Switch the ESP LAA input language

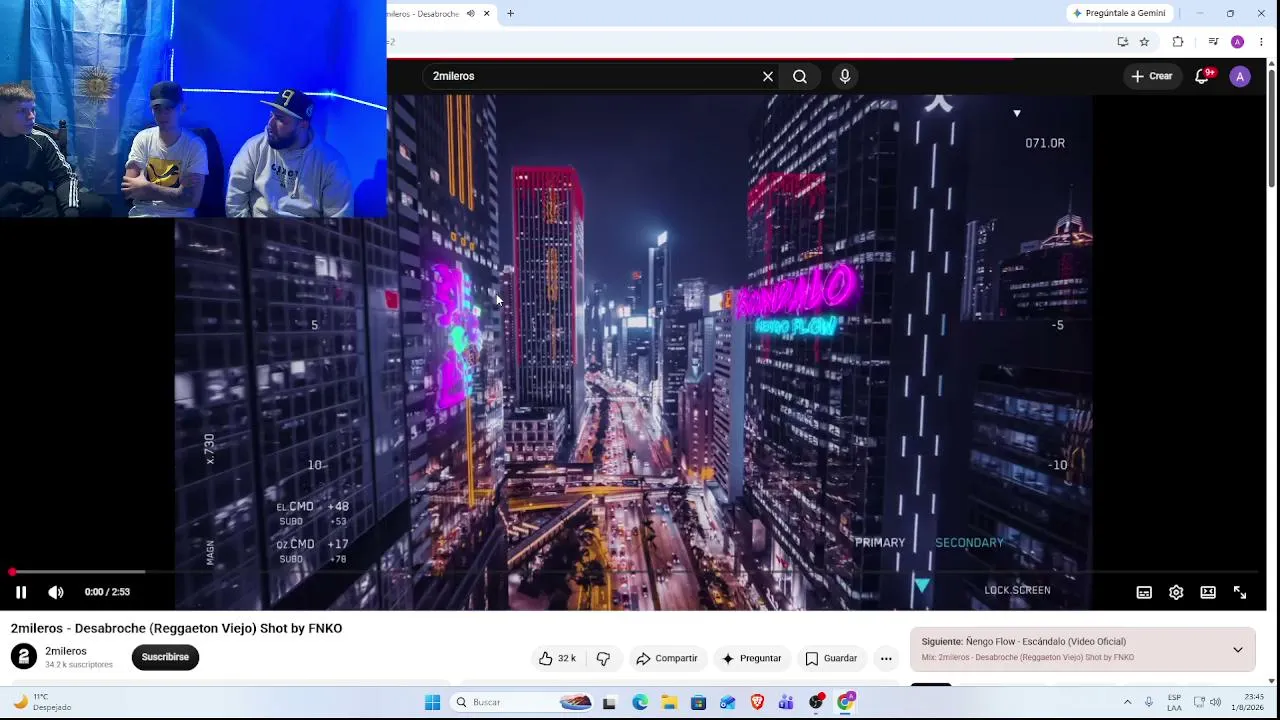coord(1174,703)
